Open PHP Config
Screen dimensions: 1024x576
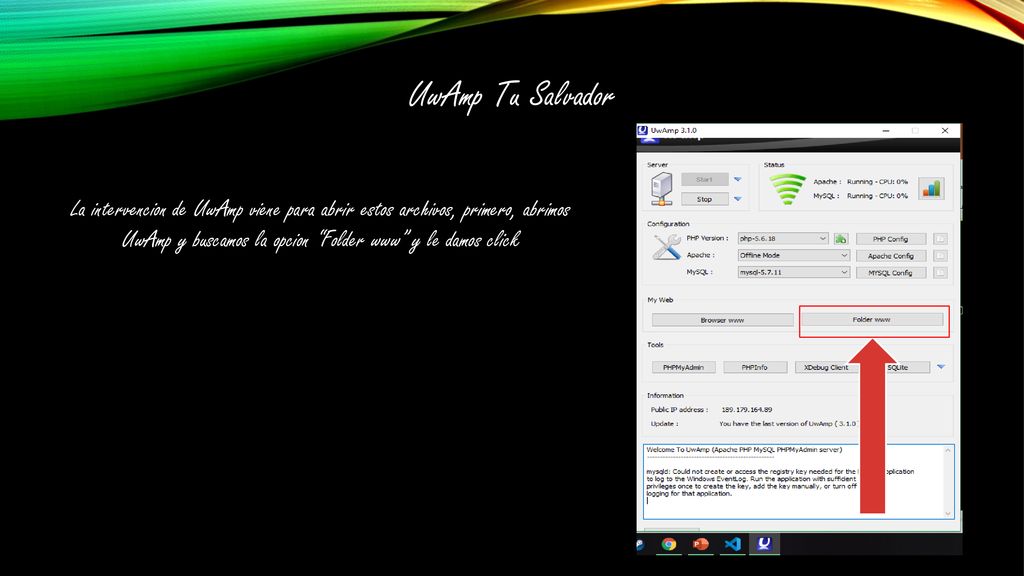click(x=891, y=239)
